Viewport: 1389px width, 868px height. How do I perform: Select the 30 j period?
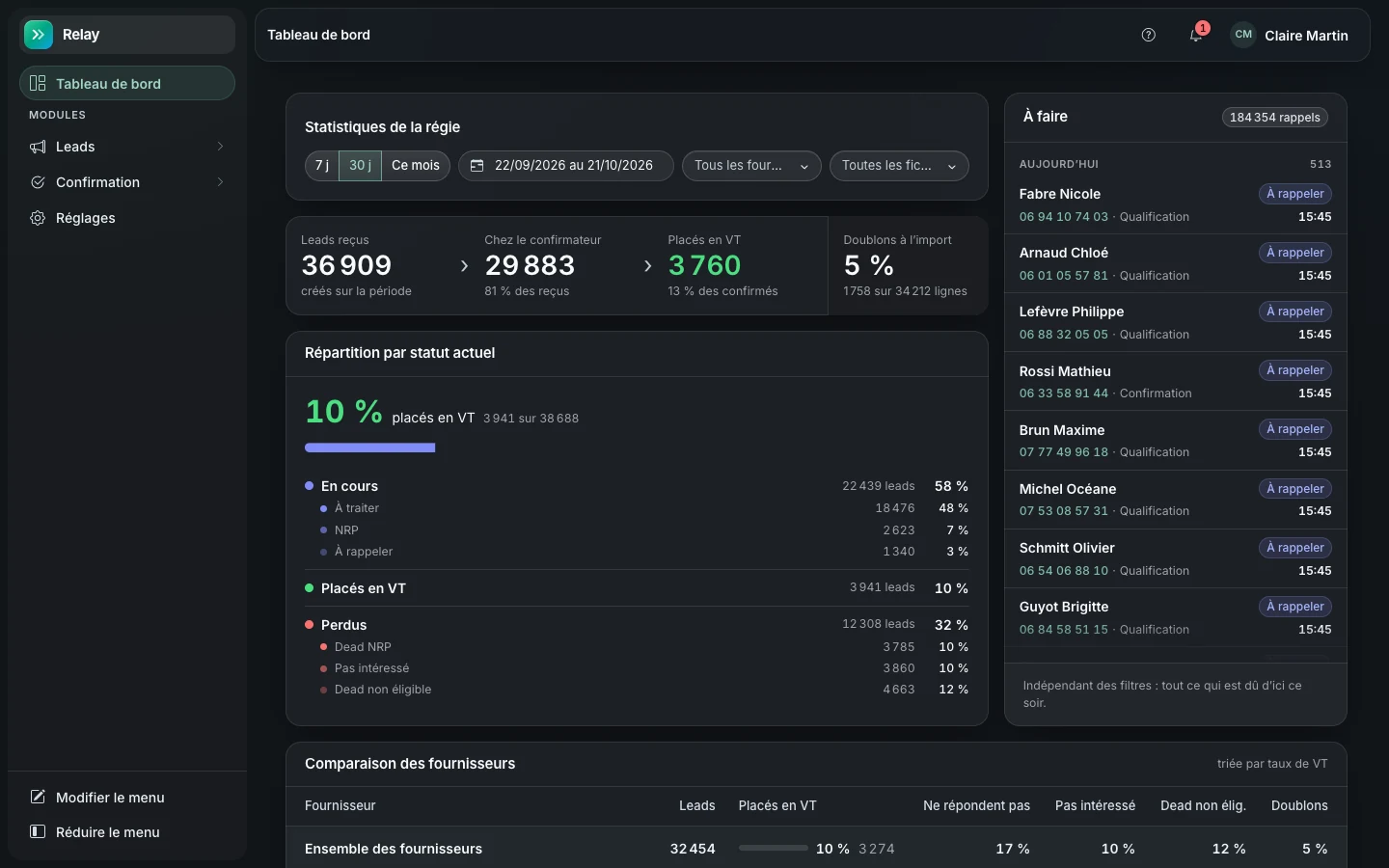pos(360,166)
